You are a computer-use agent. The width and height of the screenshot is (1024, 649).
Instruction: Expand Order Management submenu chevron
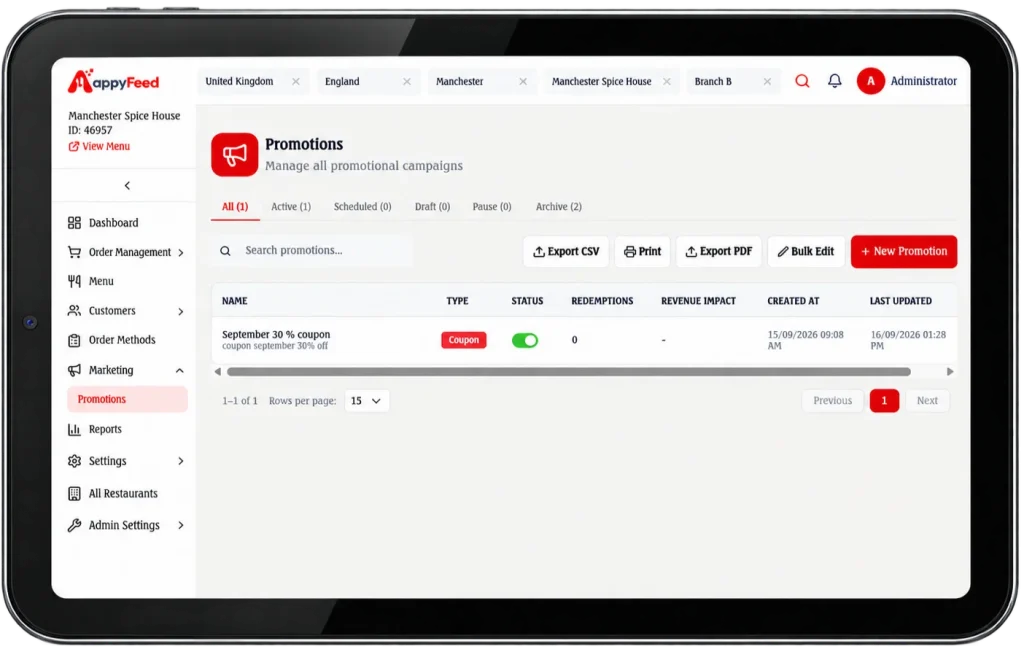181,253
